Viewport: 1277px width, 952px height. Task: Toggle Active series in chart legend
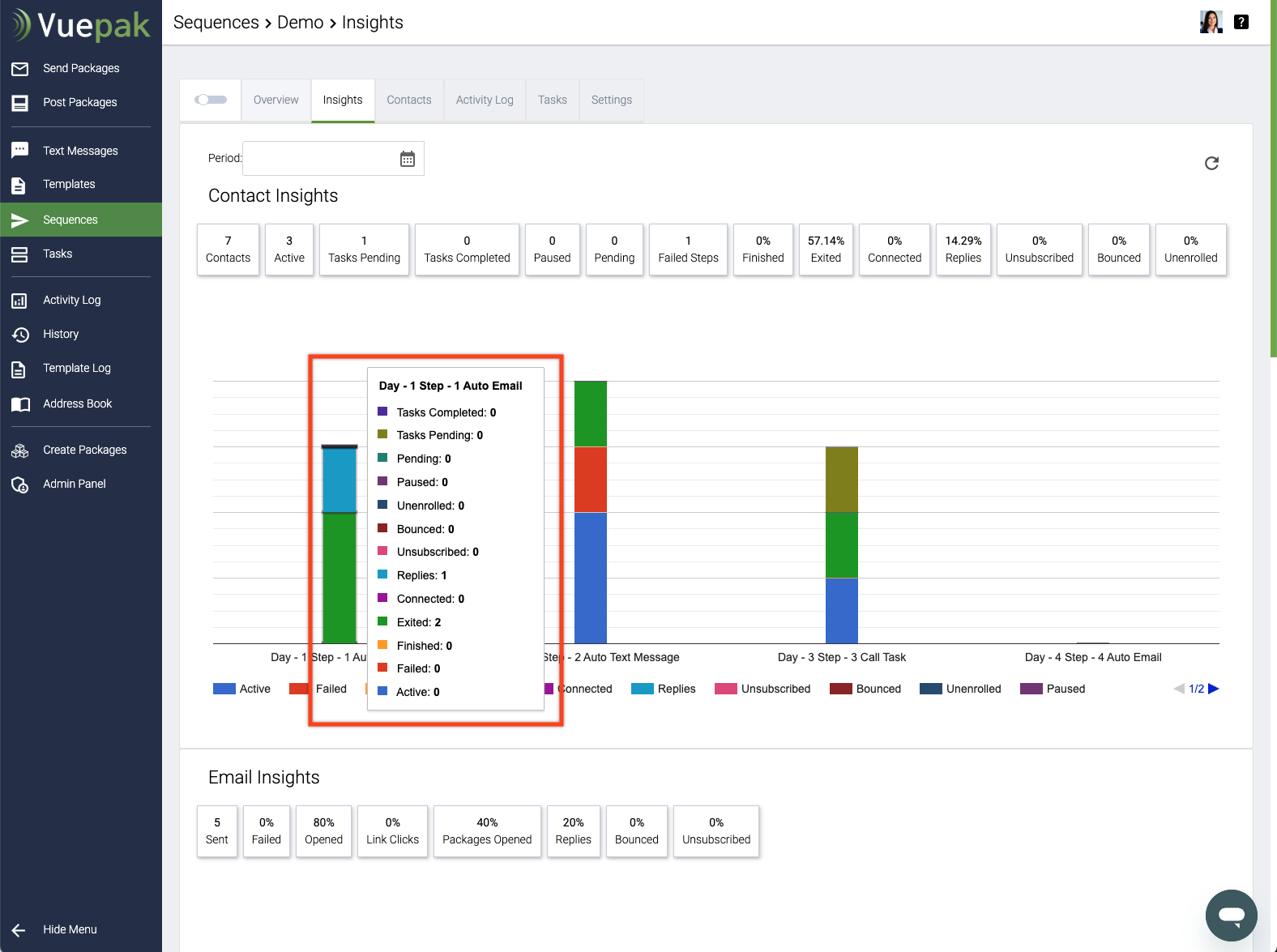(241, 689)
